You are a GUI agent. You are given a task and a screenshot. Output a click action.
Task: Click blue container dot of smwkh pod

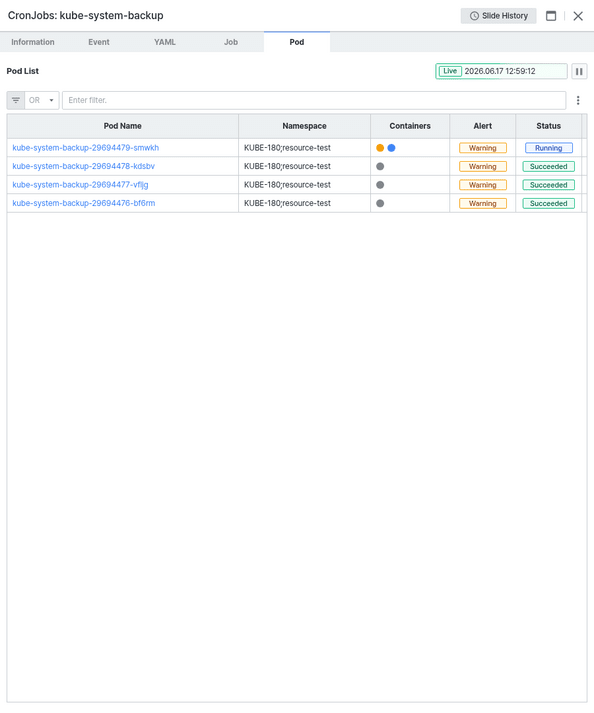(x=391, y=148)
